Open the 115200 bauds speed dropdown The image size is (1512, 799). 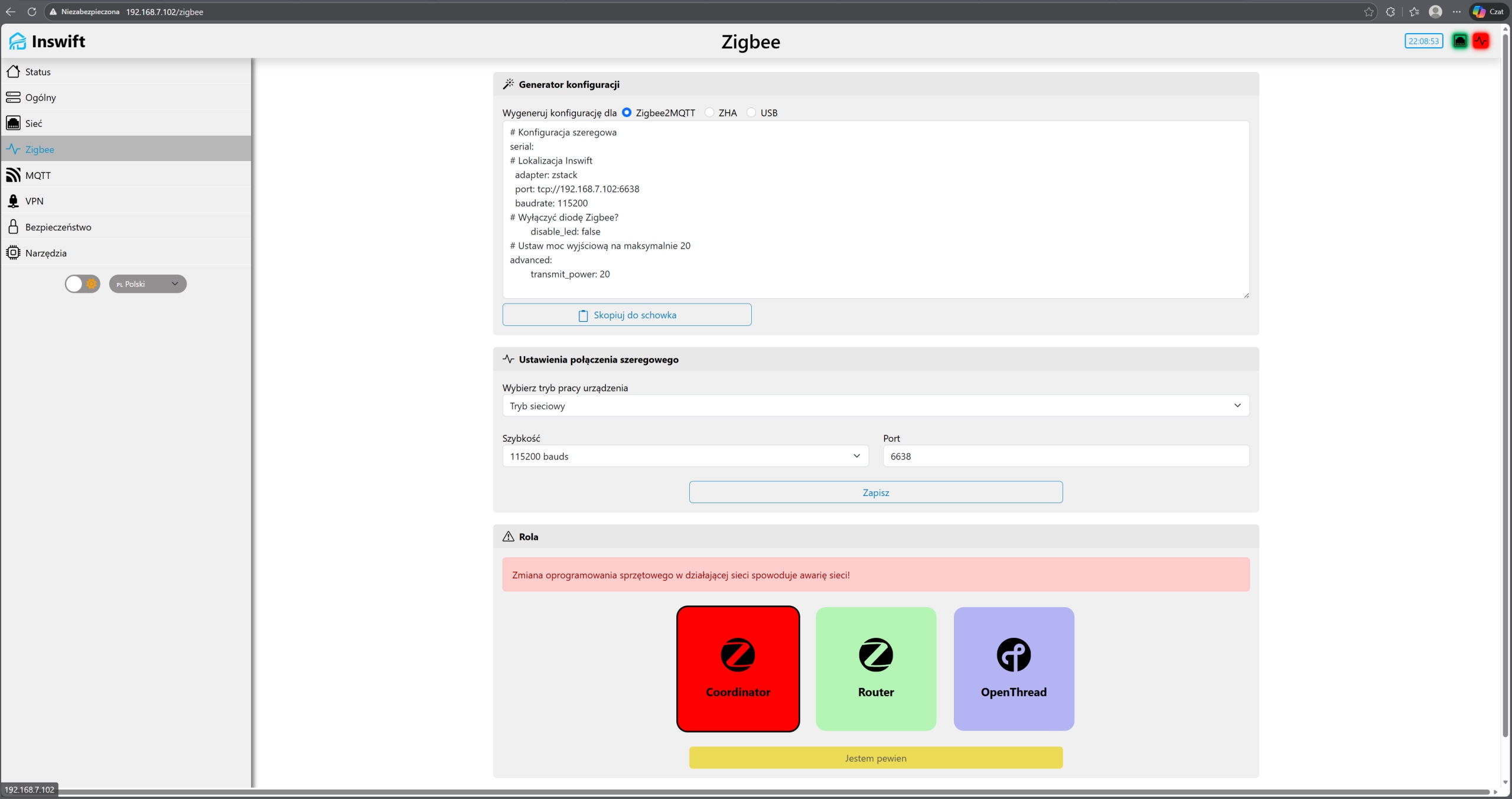(x=685, y=456)
